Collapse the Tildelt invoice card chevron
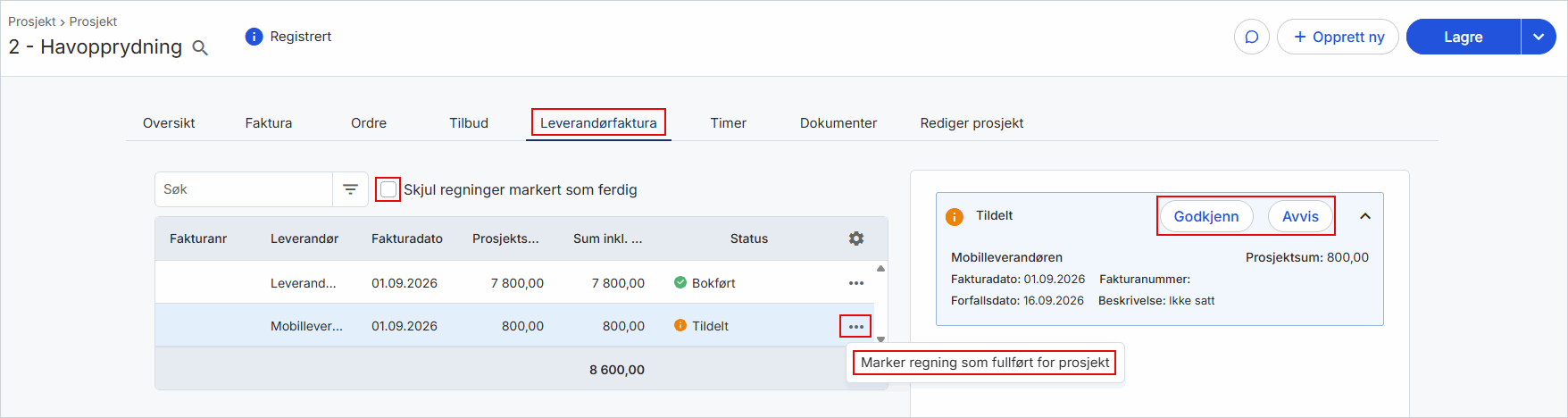 1365,216
